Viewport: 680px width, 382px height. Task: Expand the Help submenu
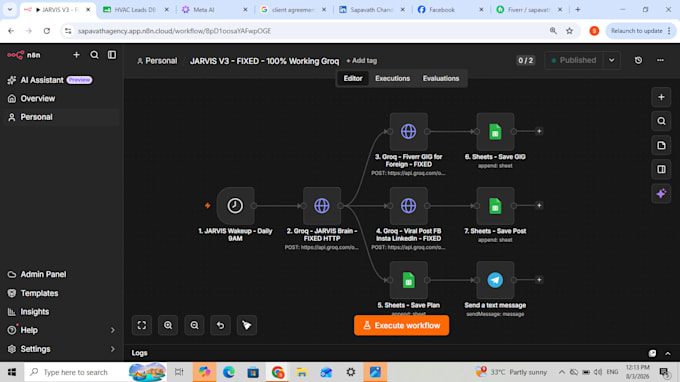pyautogui.click(x=112, y=330)
